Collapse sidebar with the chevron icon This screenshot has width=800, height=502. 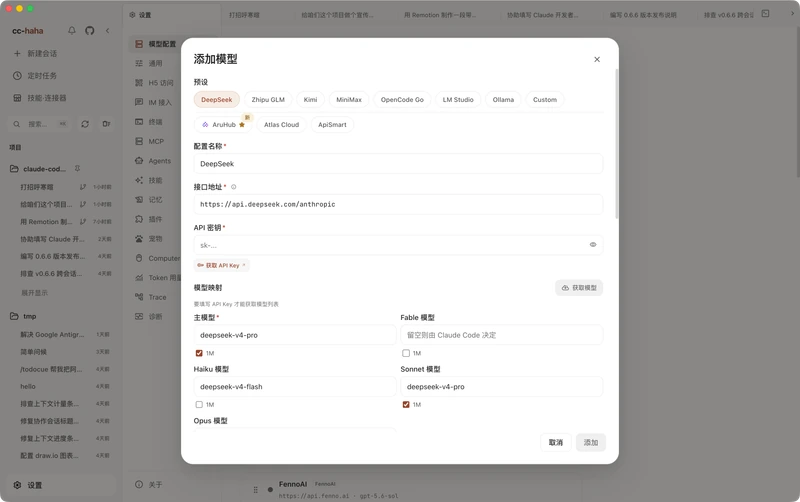pos(108,31)
